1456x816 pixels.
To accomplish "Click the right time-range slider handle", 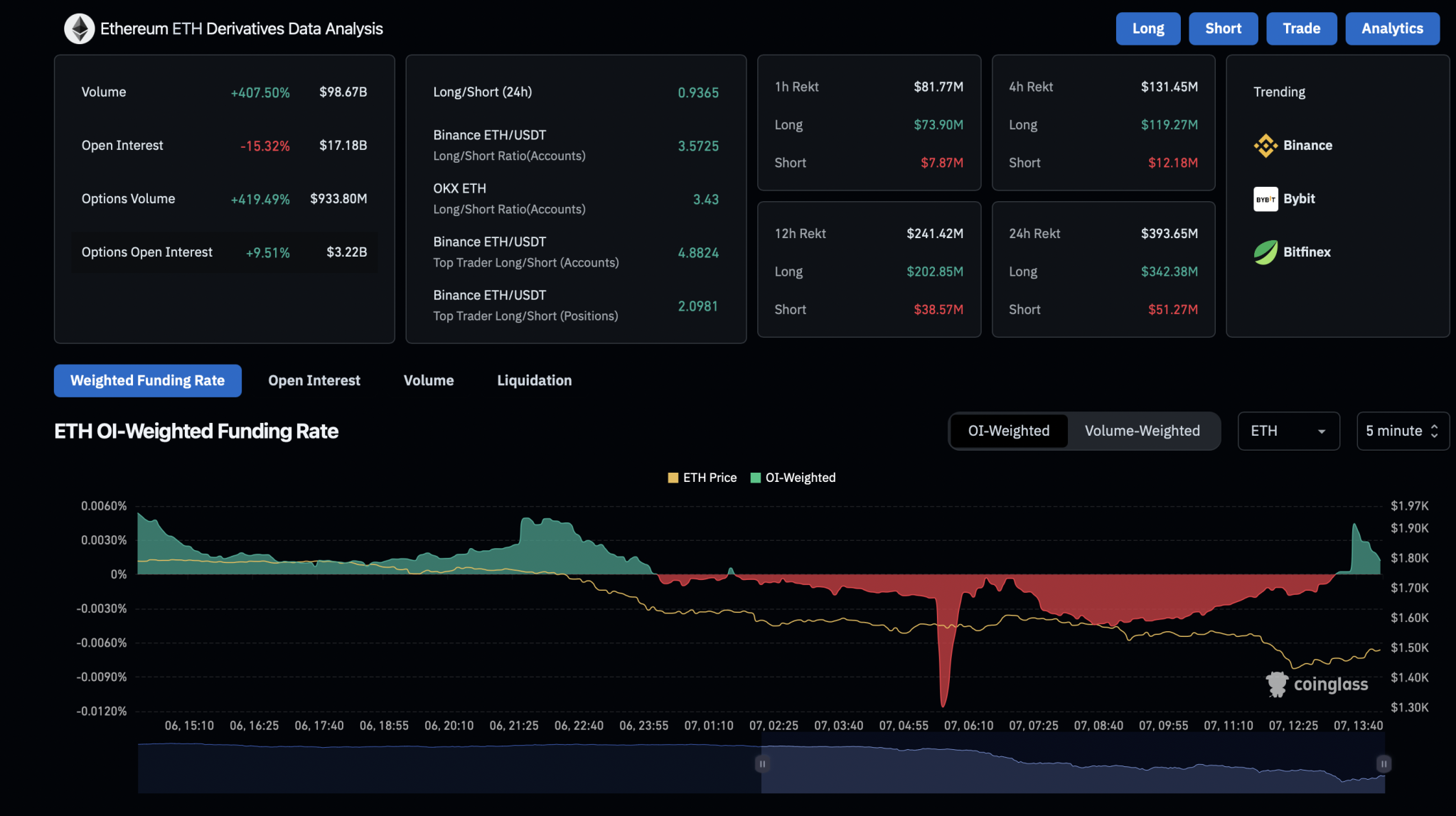I will tap(1383, 764).
